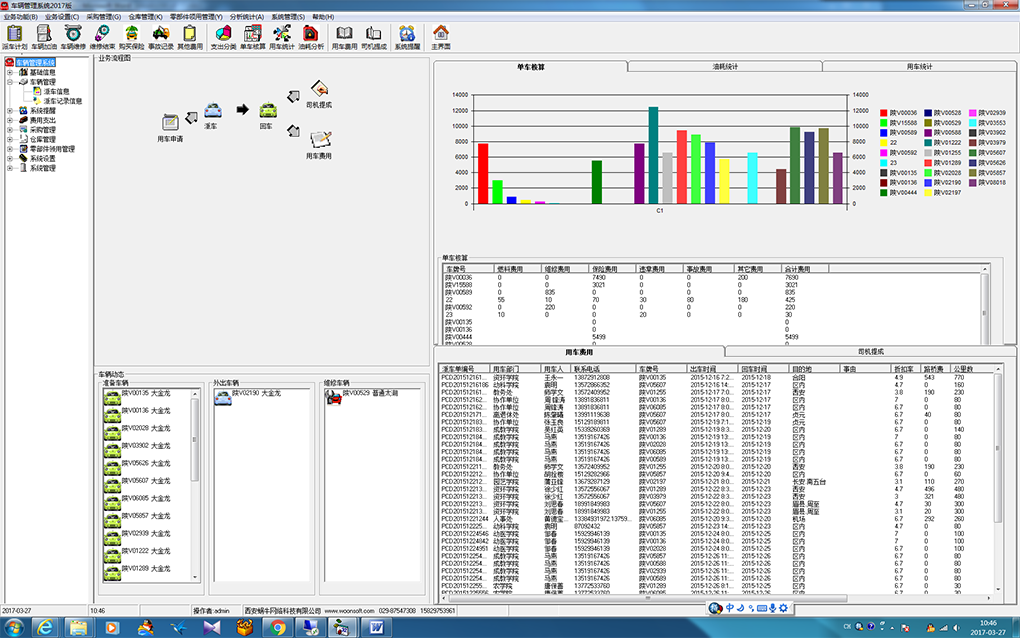This screenshot has height=638, width=1020.
Task: Select the 司机提成 icon in the flowchart
Action: (319, 90)
